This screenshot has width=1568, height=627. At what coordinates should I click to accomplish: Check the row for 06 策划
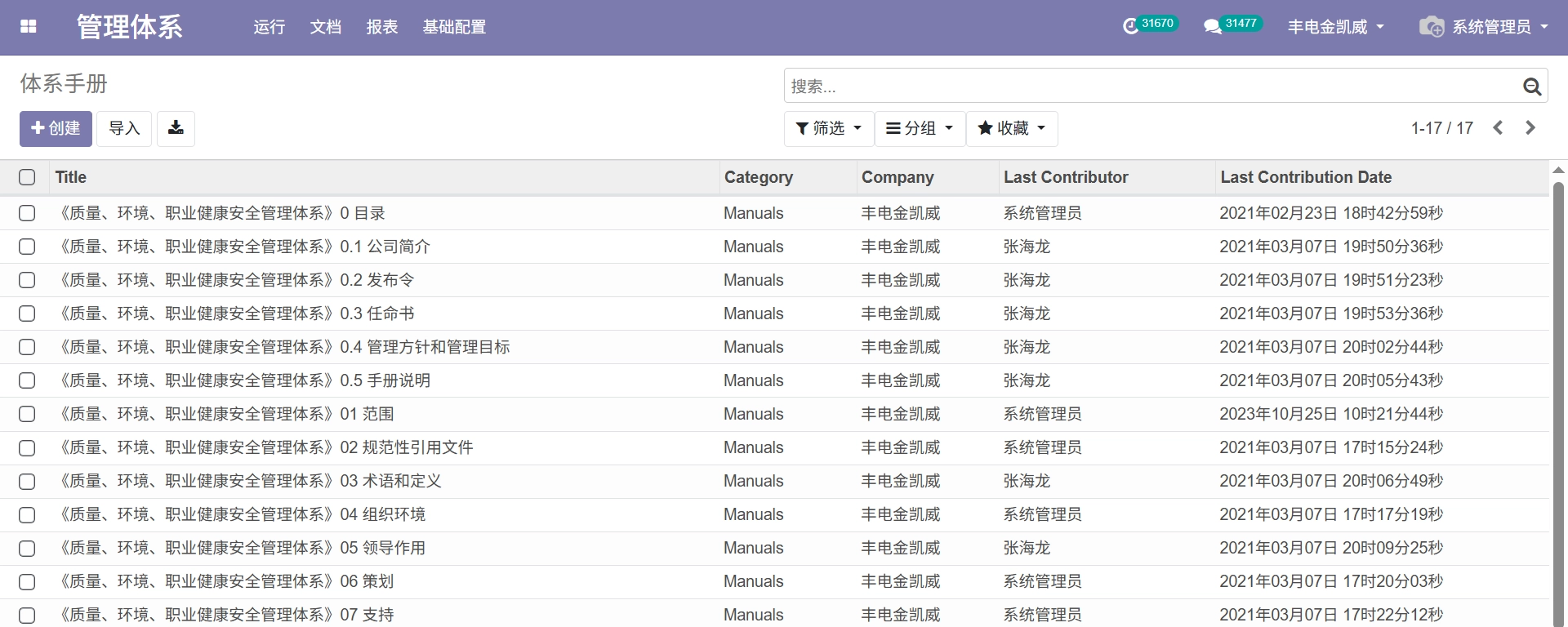27,581
